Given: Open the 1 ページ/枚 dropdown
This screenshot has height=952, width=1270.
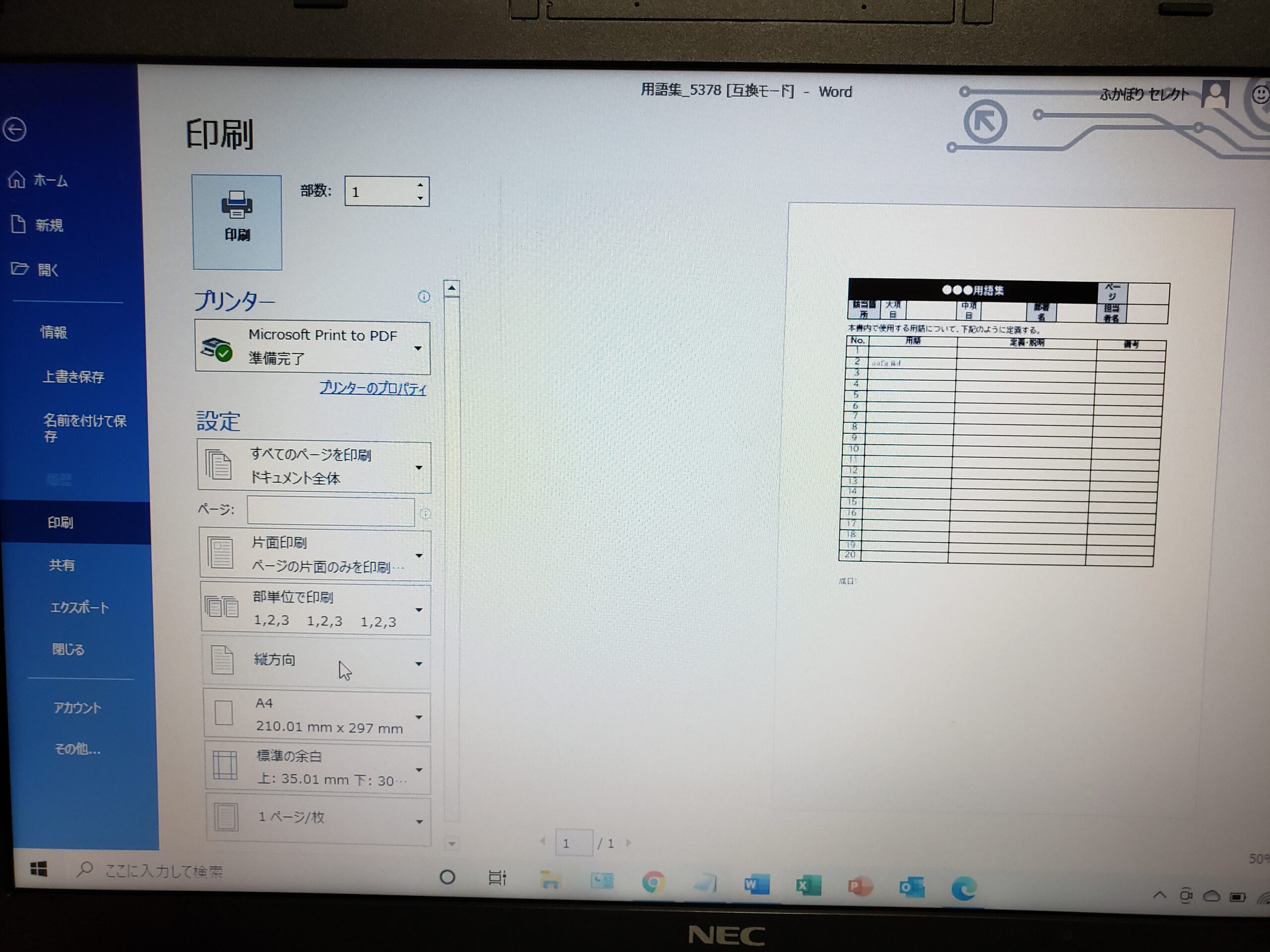Looking at the screenshot, I should coord(318,820).
